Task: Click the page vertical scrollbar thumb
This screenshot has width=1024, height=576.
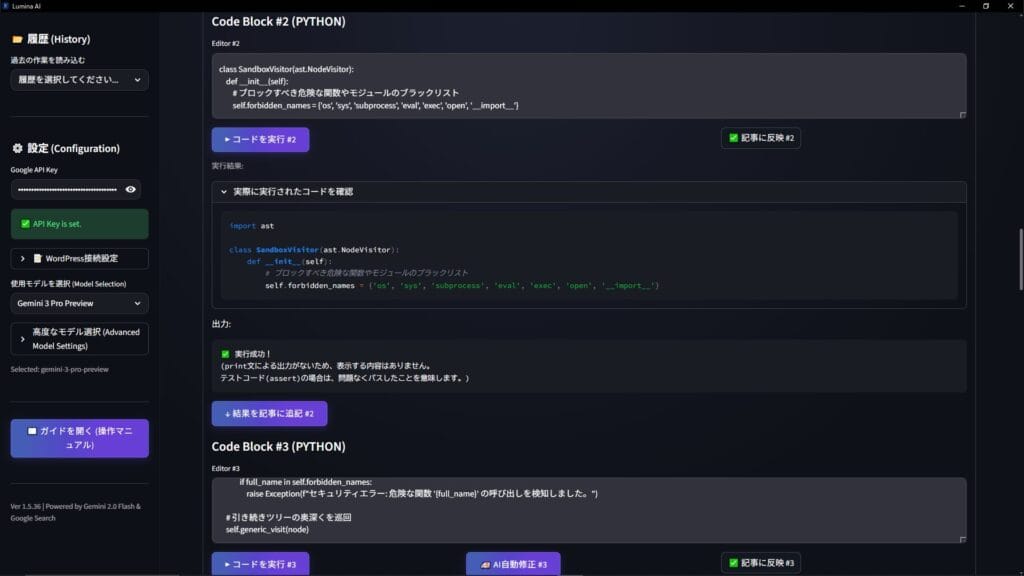Action: pos(1020,260)
